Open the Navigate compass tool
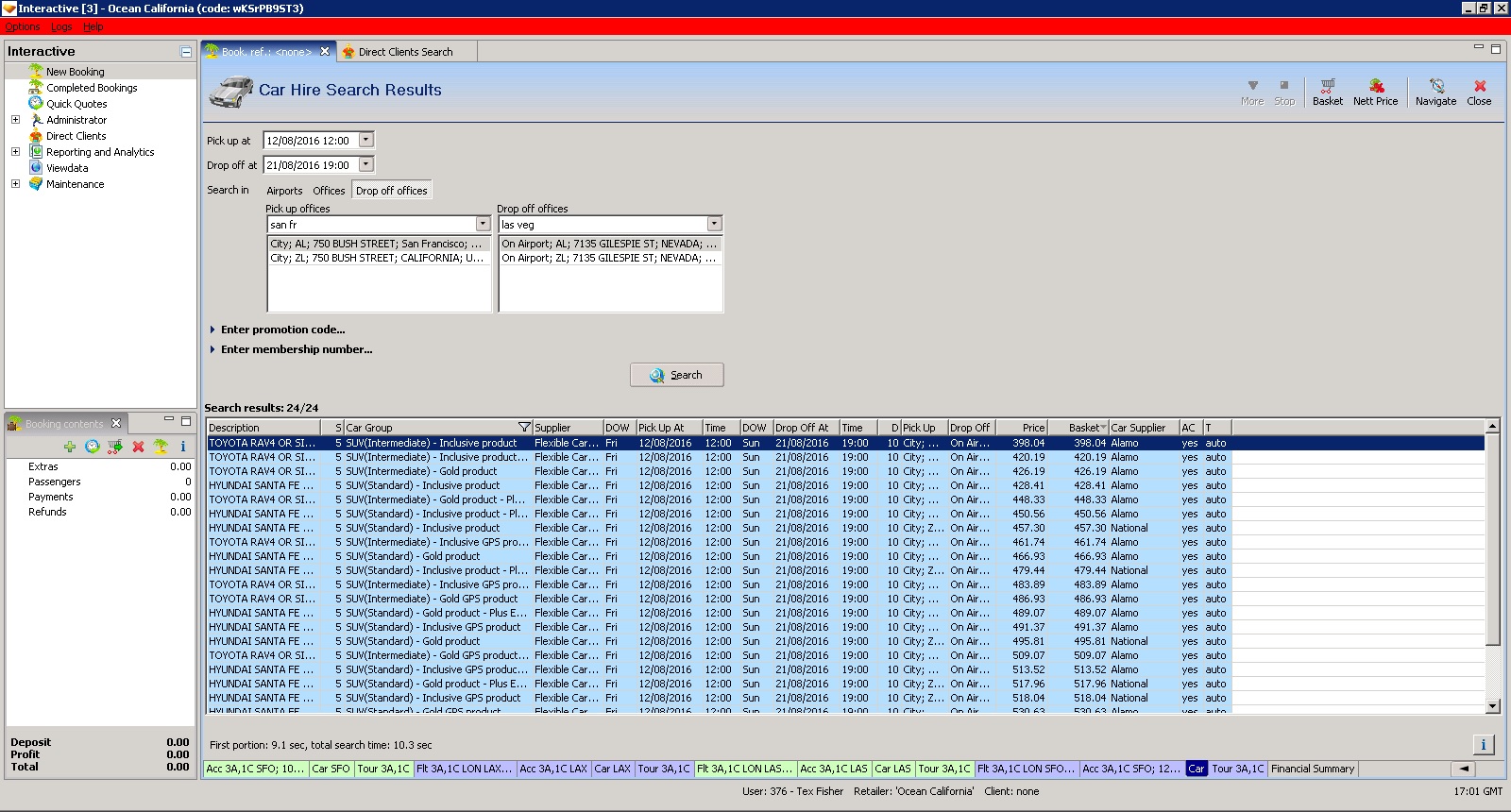This screenshot has width=1511, height=812. coord(1435,92)
